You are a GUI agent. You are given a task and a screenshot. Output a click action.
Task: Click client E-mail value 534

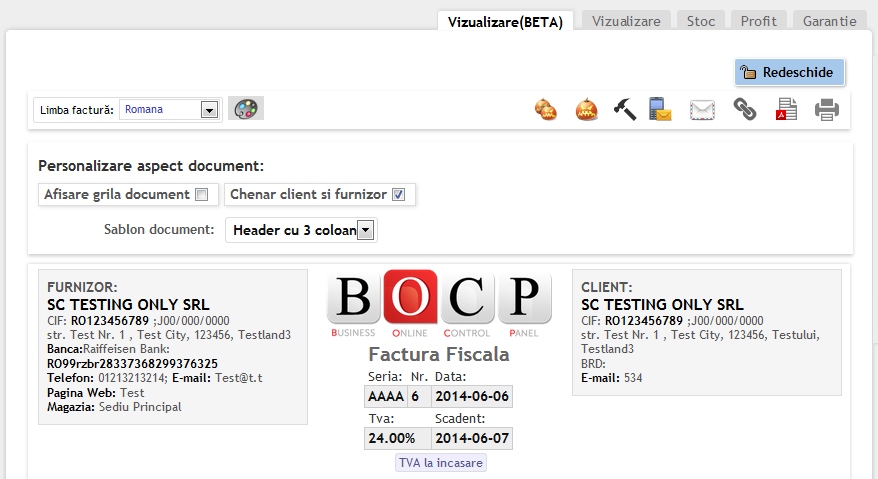[x=633, y=378]
